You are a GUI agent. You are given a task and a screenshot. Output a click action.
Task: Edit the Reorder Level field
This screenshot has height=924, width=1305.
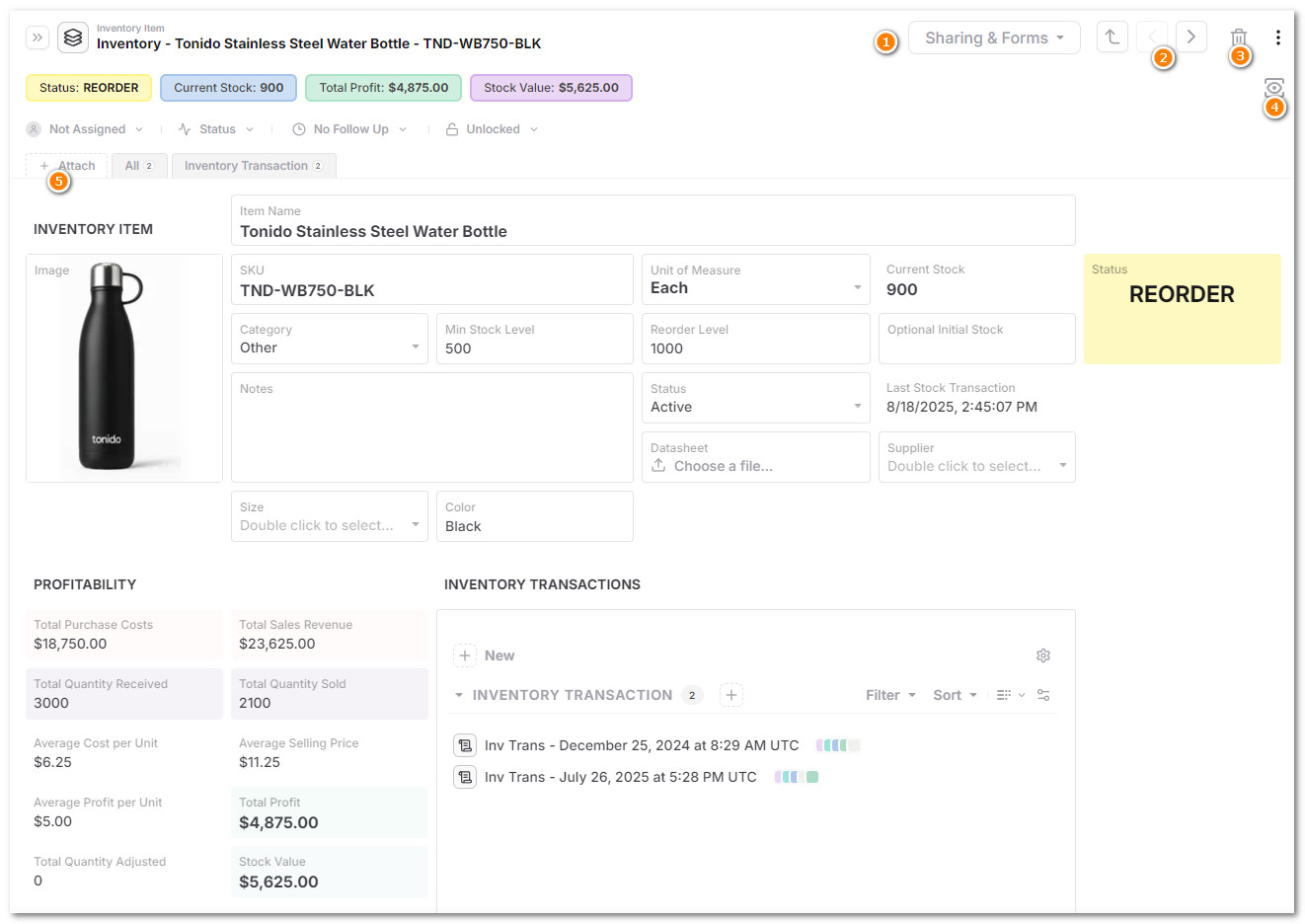coord(756,339)
